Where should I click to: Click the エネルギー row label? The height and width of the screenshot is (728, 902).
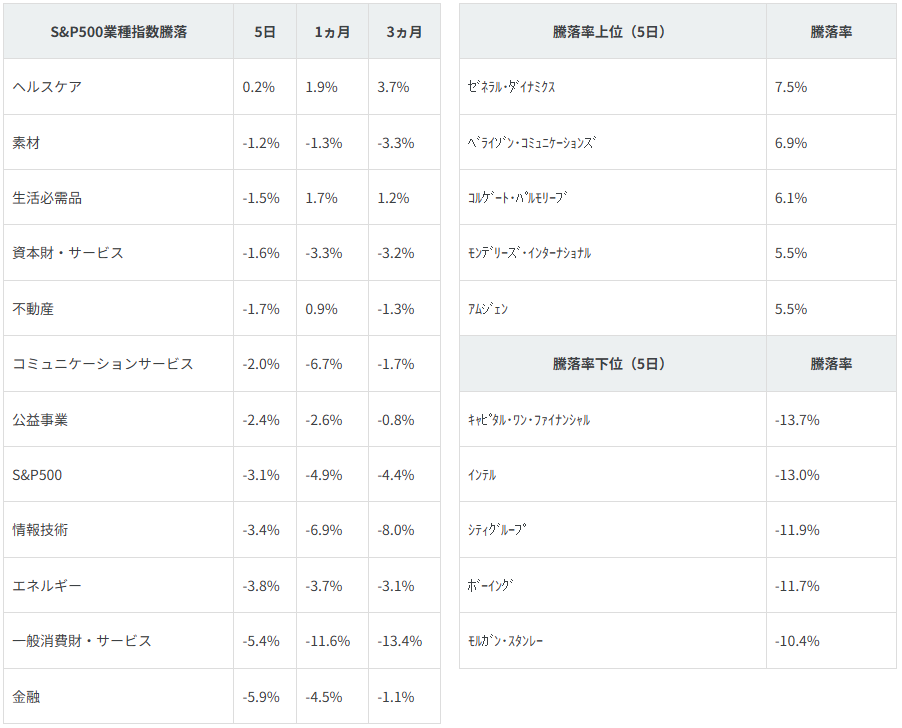coord(47,586)
